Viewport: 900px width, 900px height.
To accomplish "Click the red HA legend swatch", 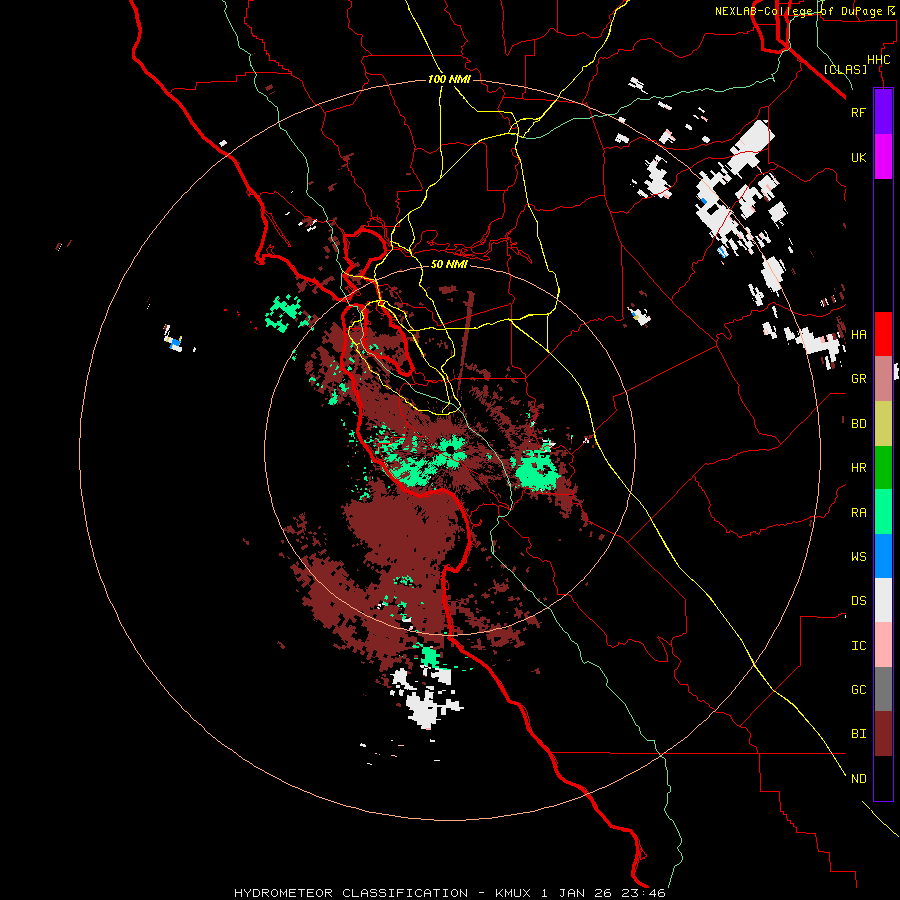I will point(883,334).
